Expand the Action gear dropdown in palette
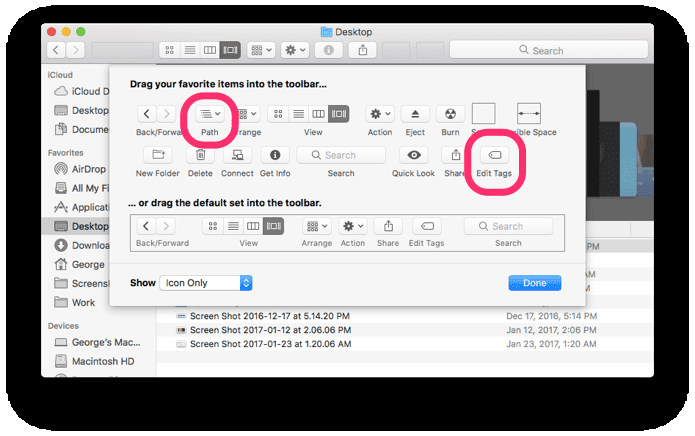 pos(380,114)
